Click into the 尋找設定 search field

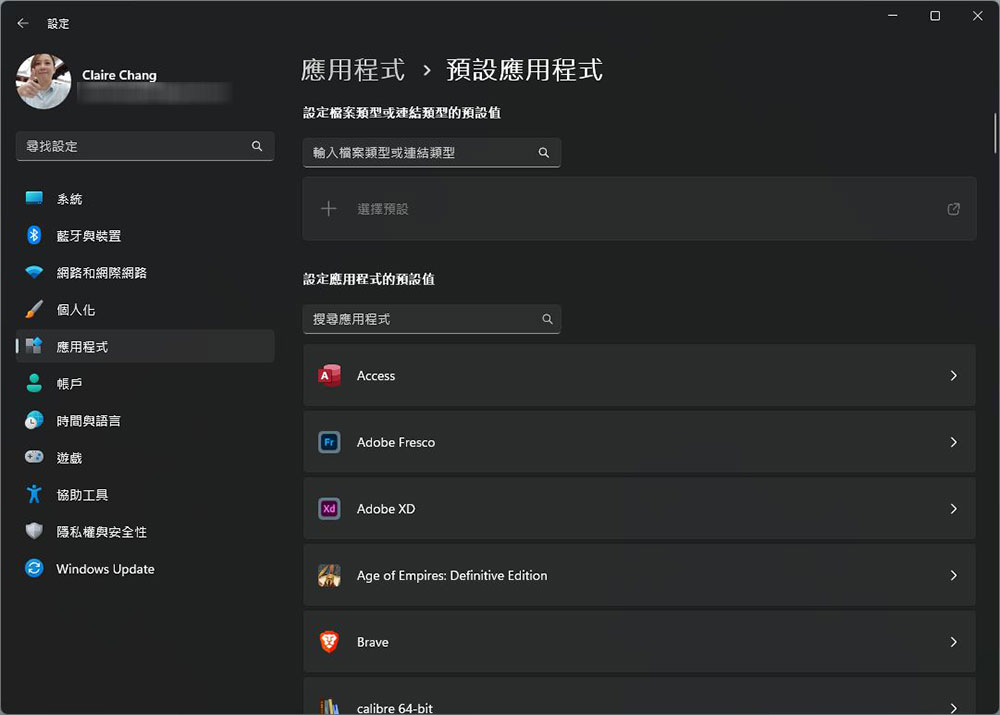point(145,146)
